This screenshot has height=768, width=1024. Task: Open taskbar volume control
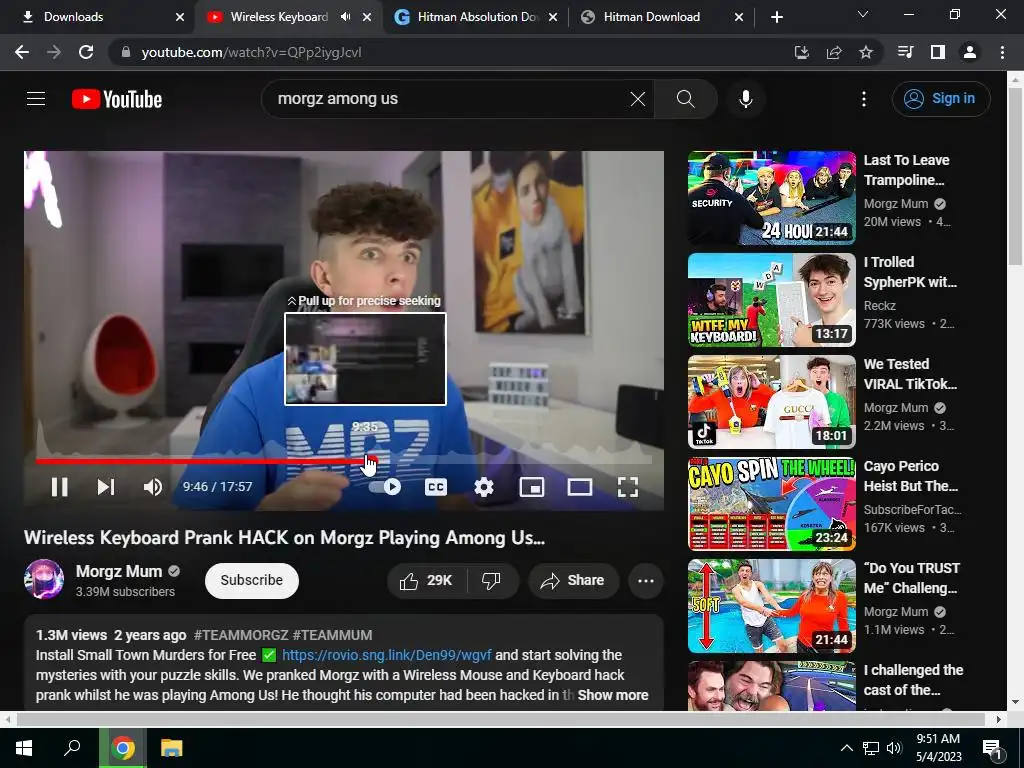pyautogui.click(x=895, y=748)
